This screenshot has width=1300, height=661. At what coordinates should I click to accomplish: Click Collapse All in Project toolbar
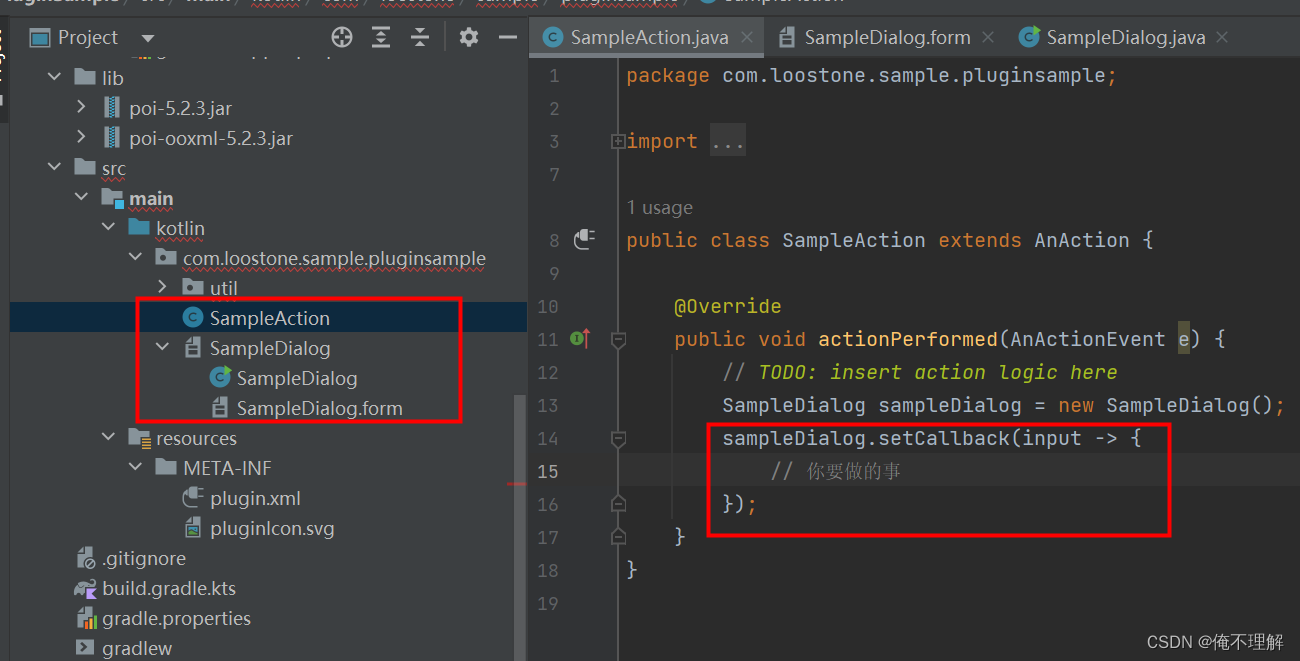point(420,38)
